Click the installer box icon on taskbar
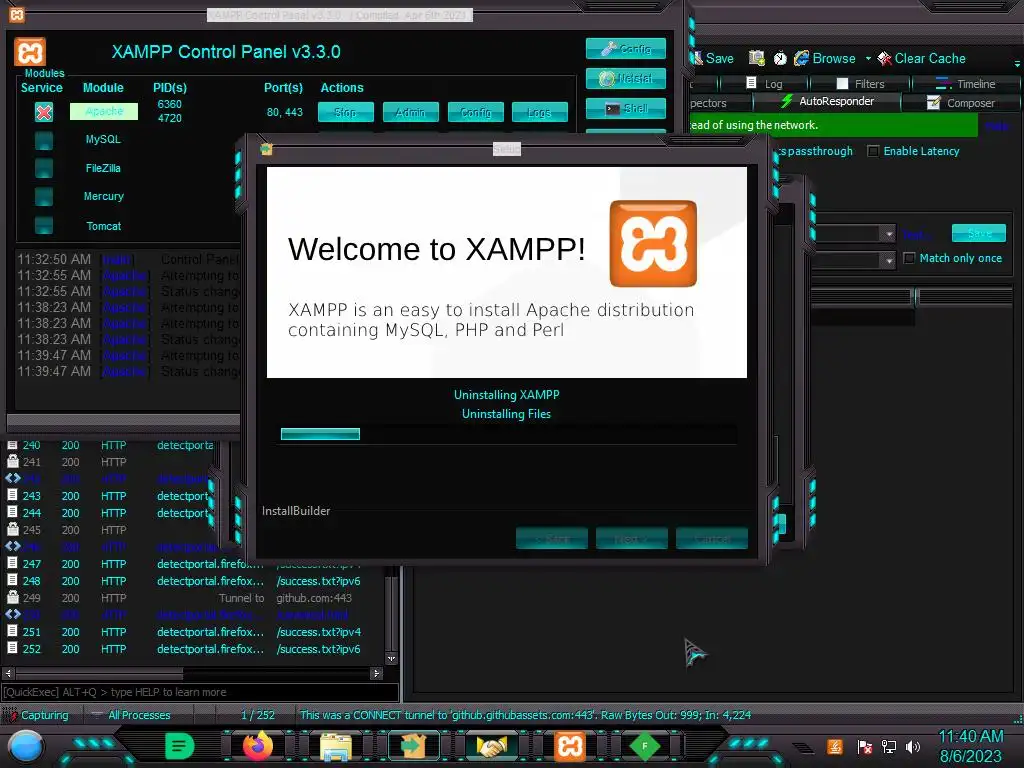This screenshot has width=1024, height=768. coord(413,746)
